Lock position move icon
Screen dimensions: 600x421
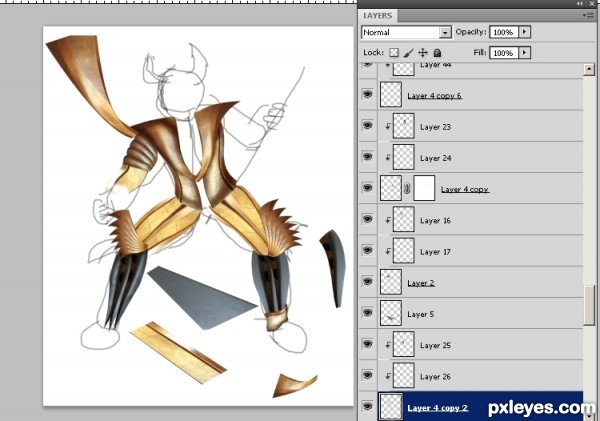point(423,52)
